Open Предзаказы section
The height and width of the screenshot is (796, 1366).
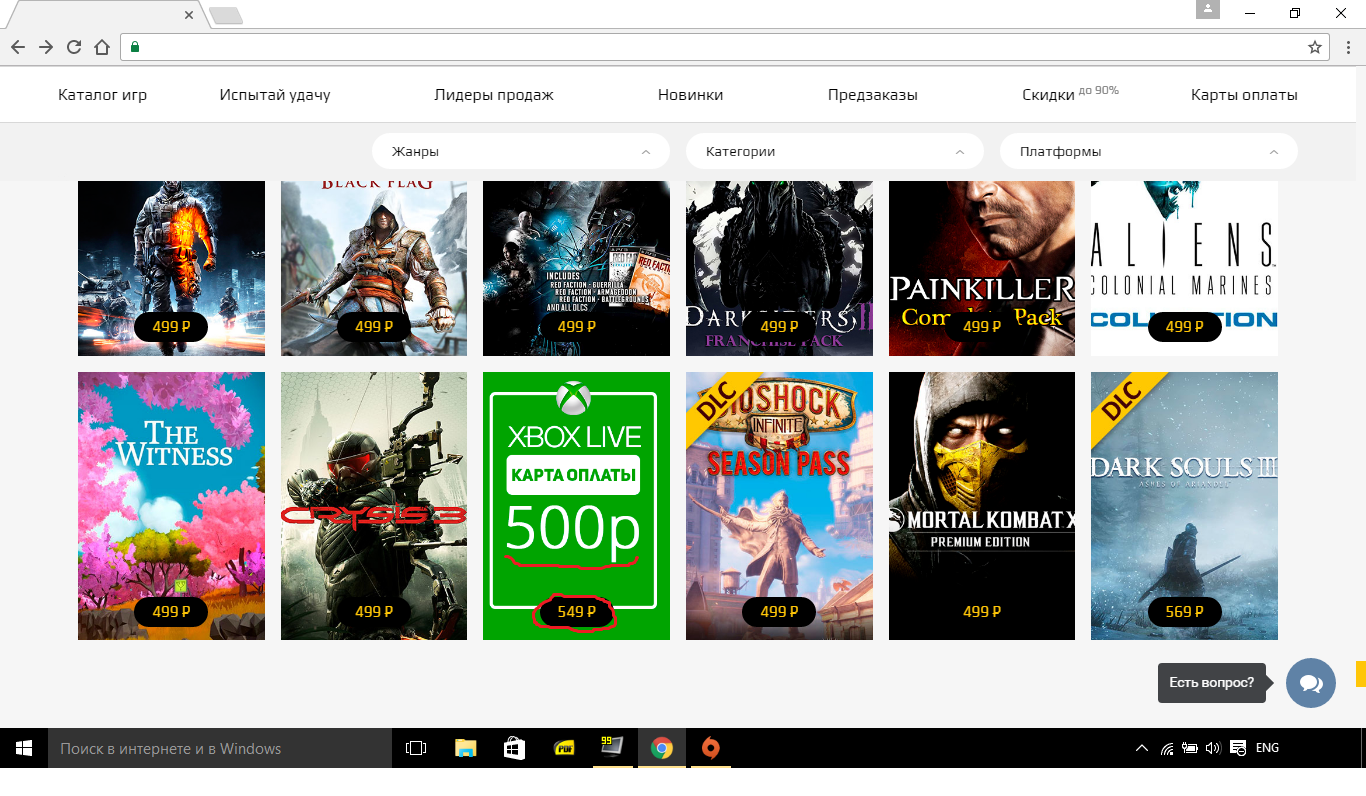pyautogui.click(x=873, y=95)
